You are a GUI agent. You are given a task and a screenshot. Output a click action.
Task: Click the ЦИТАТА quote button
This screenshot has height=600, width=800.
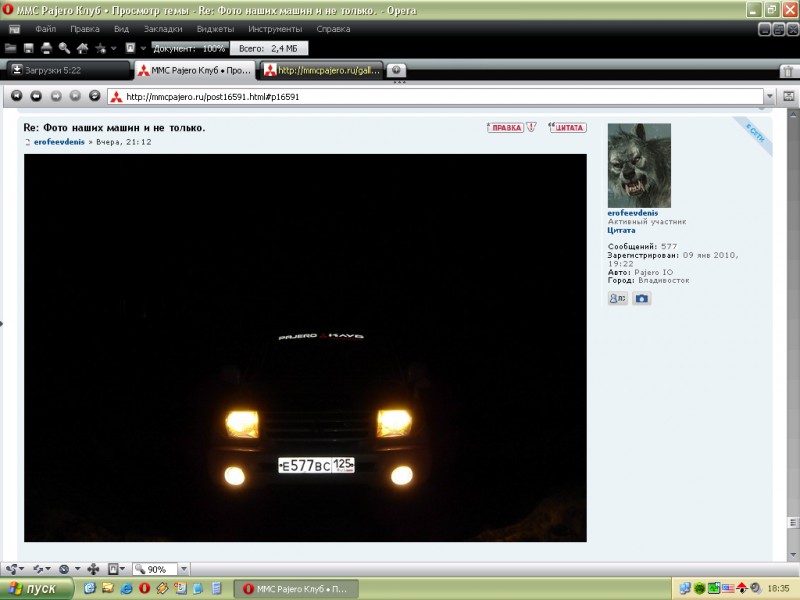click(567, 127)
